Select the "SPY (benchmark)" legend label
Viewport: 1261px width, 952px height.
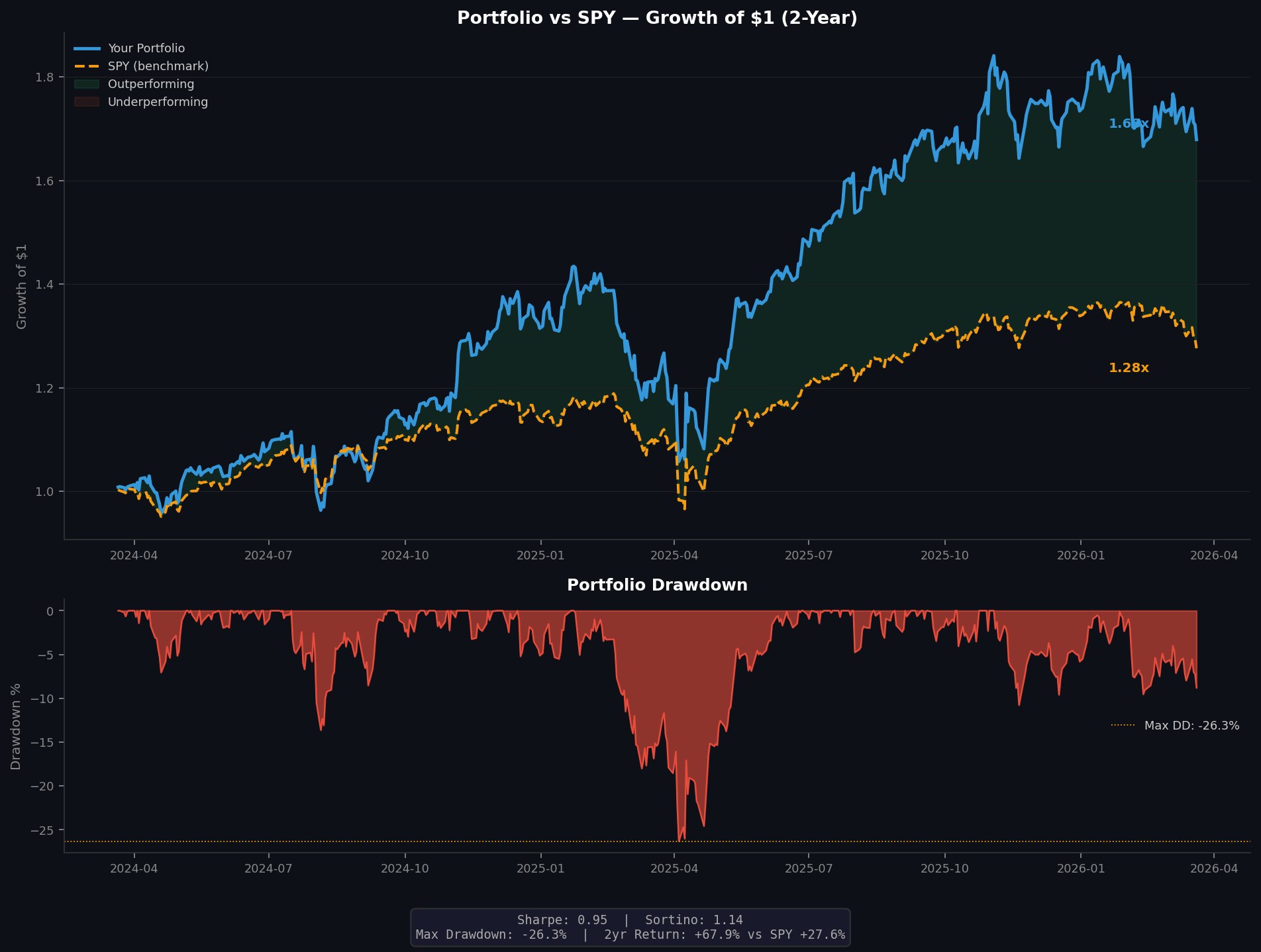(158, 66)
